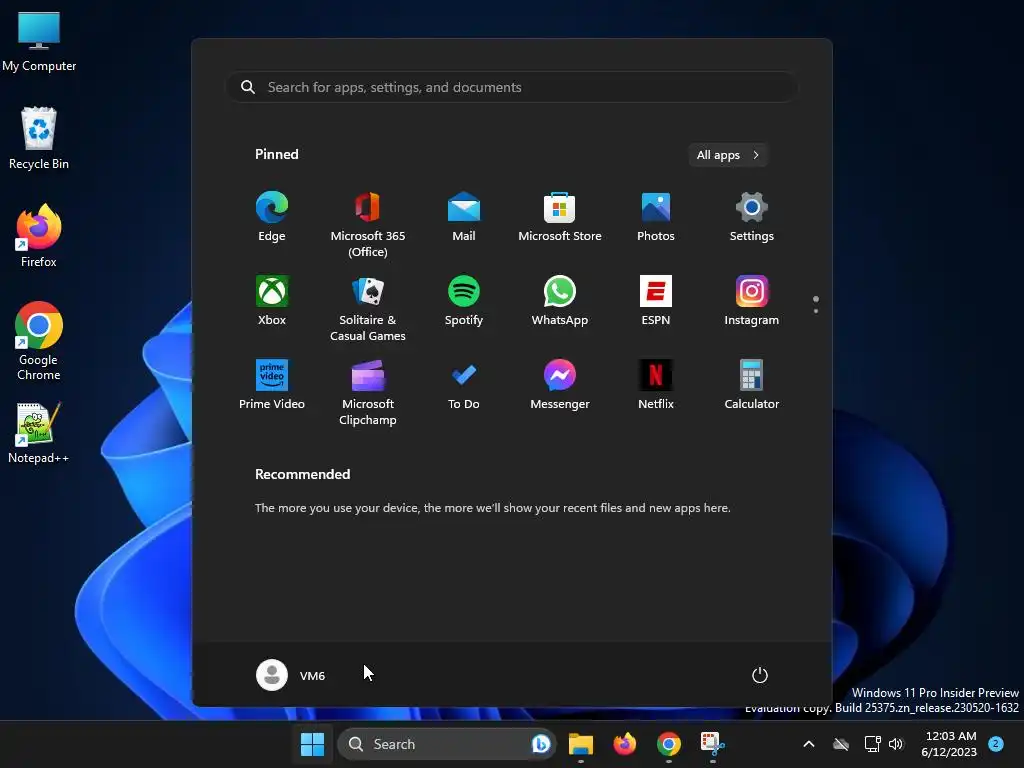
Task: Focus the Start menu search field
Action: [x=512, y=88]
